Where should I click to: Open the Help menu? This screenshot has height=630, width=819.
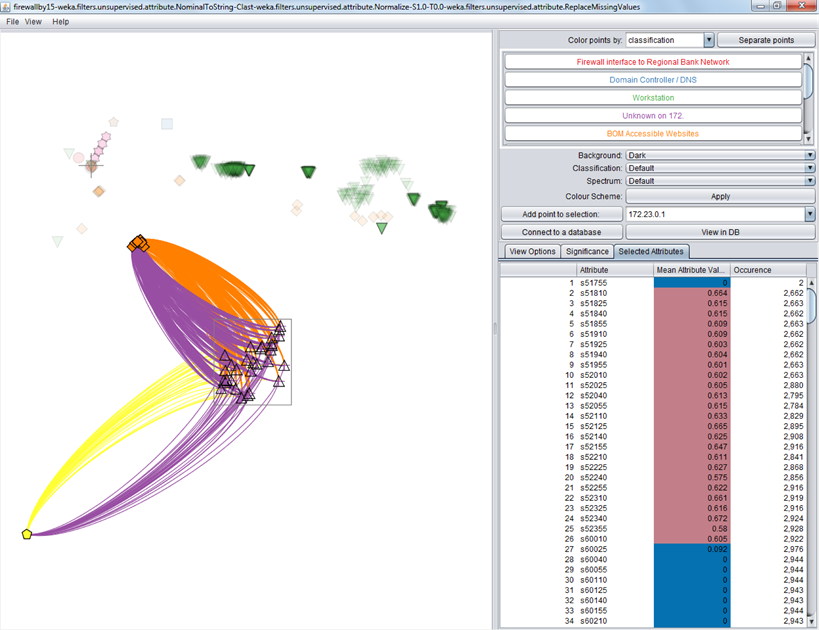61,22
